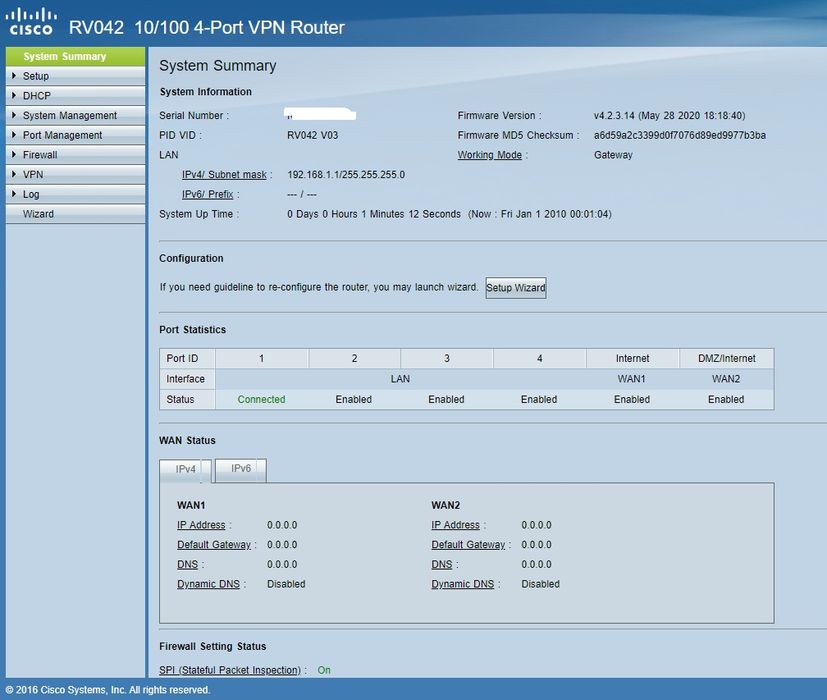
Task: Open the Port Management menu
Action: (x=75, y=135)
